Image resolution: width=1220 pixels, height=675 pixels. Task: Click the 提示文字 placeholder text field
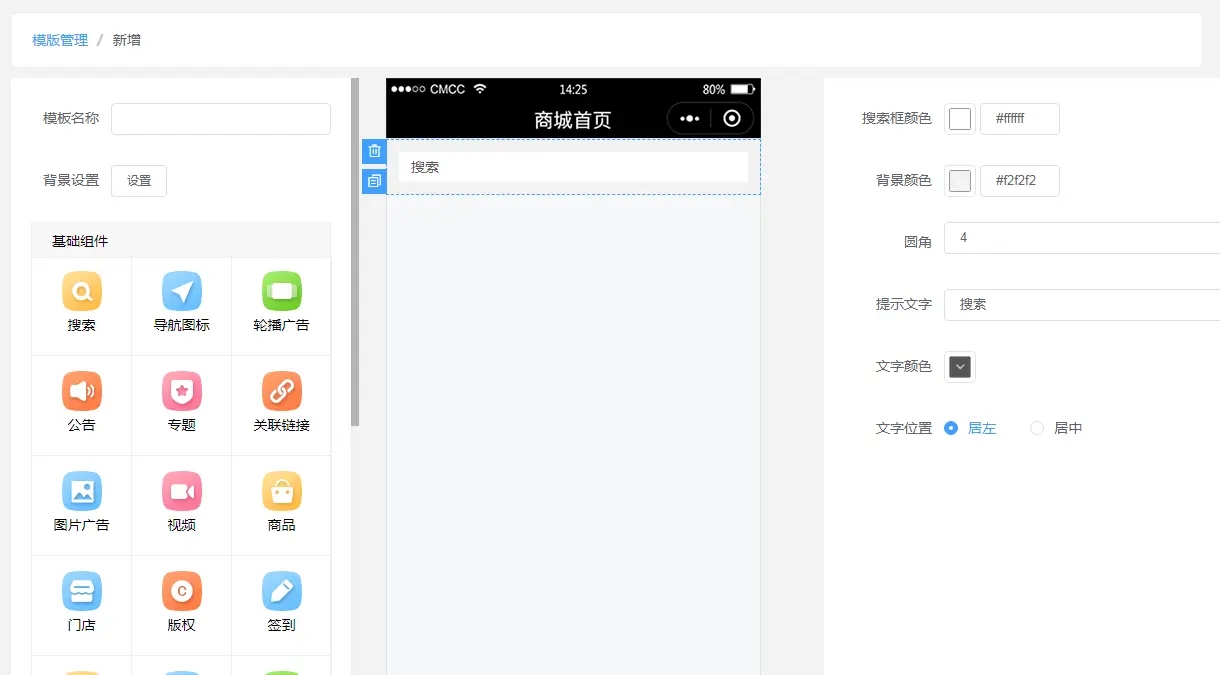pyautogui.click(x=1082, y=305)
